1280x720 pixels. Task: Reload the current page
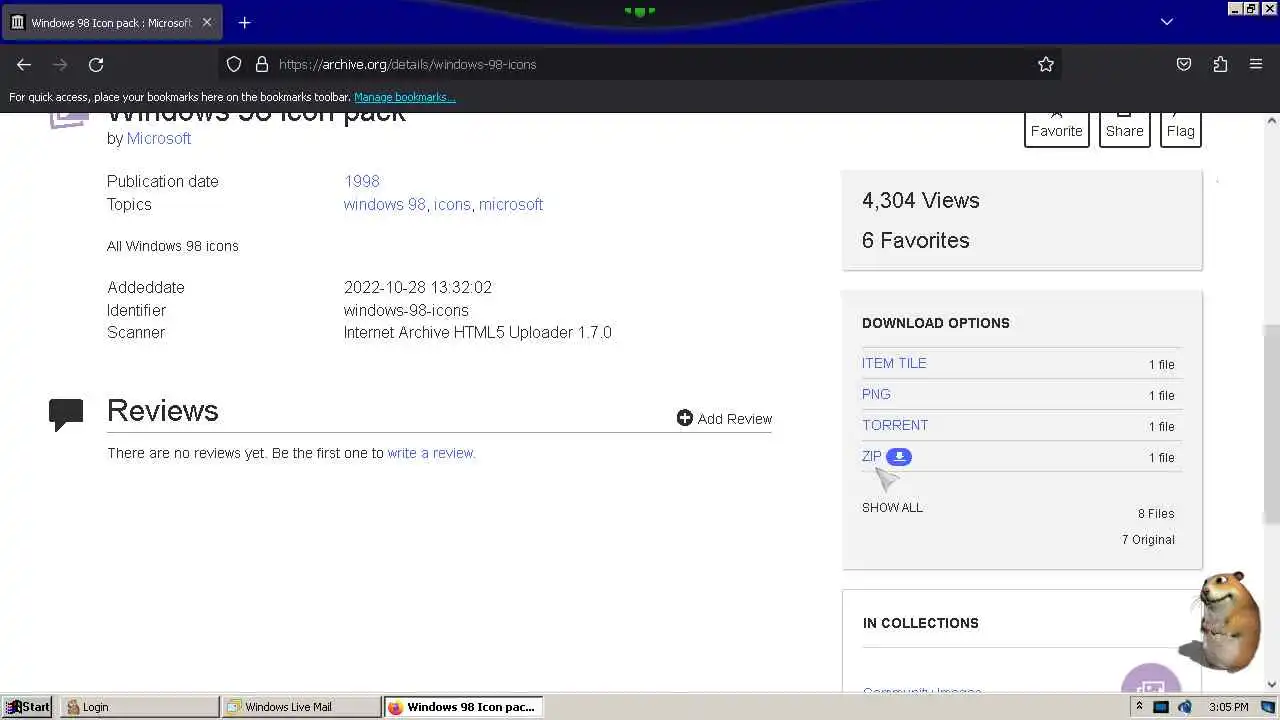96,64
